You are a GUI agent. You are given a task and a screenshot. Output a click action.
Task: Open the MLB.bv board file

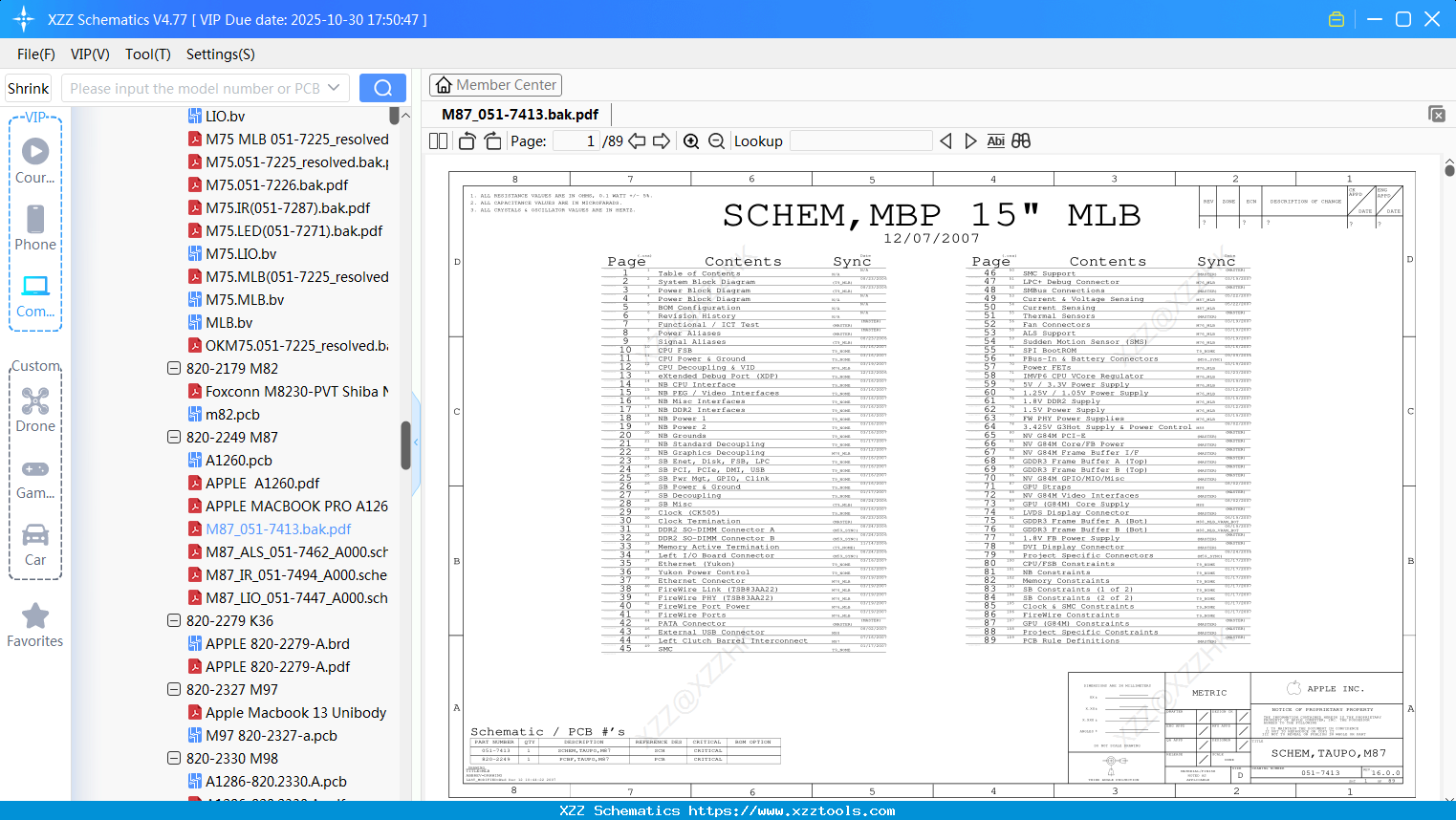tap(228, 322)
